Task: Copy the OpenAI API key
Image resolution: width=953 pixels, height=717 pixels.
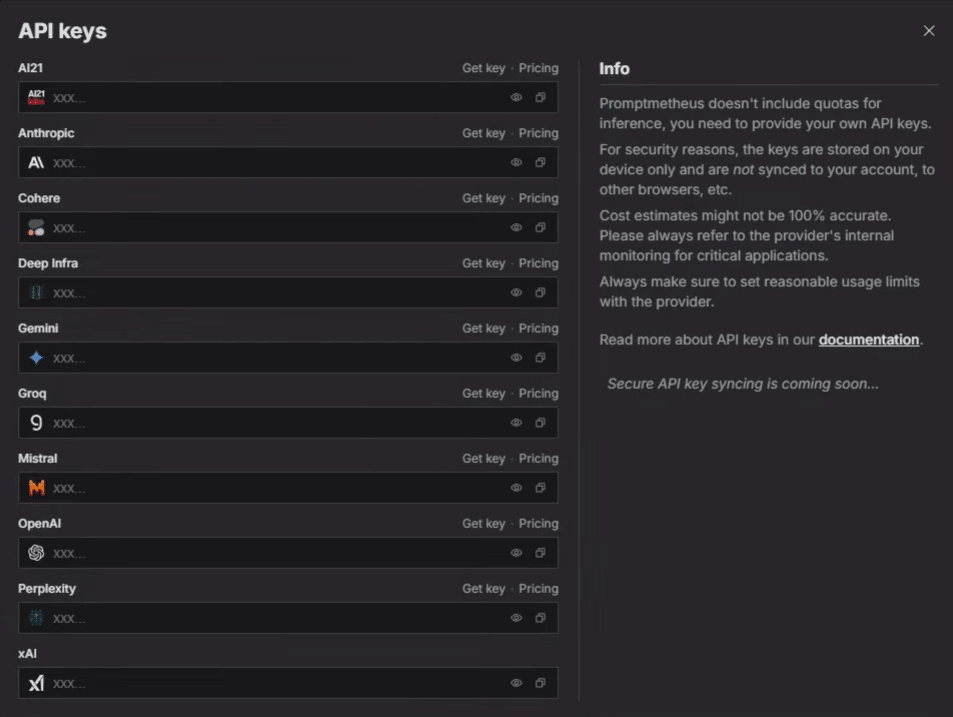Action: (540, 552)
